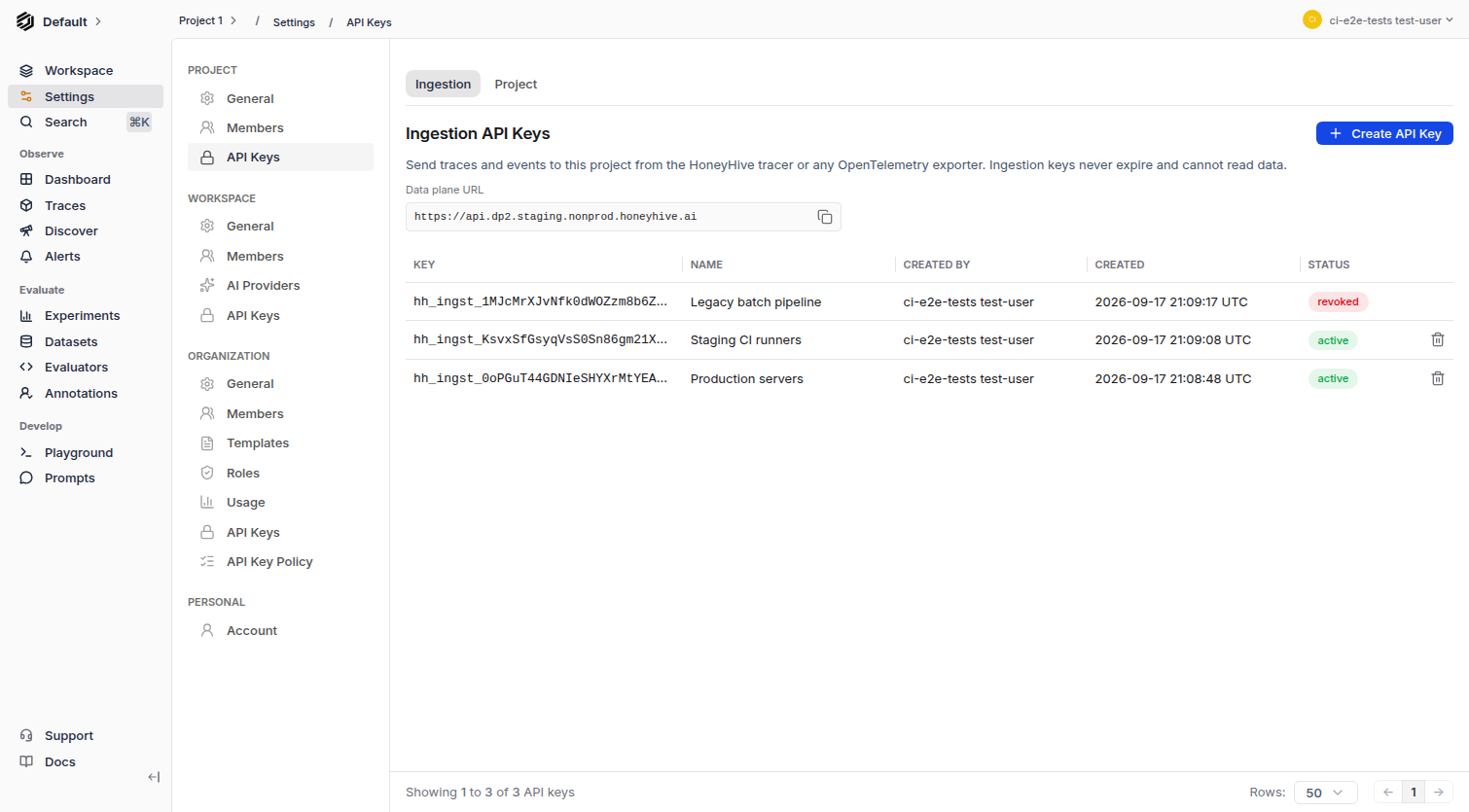The image size is (1469, 812).
Task: Click key hh_ingst_KsvxSfGsyqVsS0Sn86gm21X
Action: pos(540,339)
